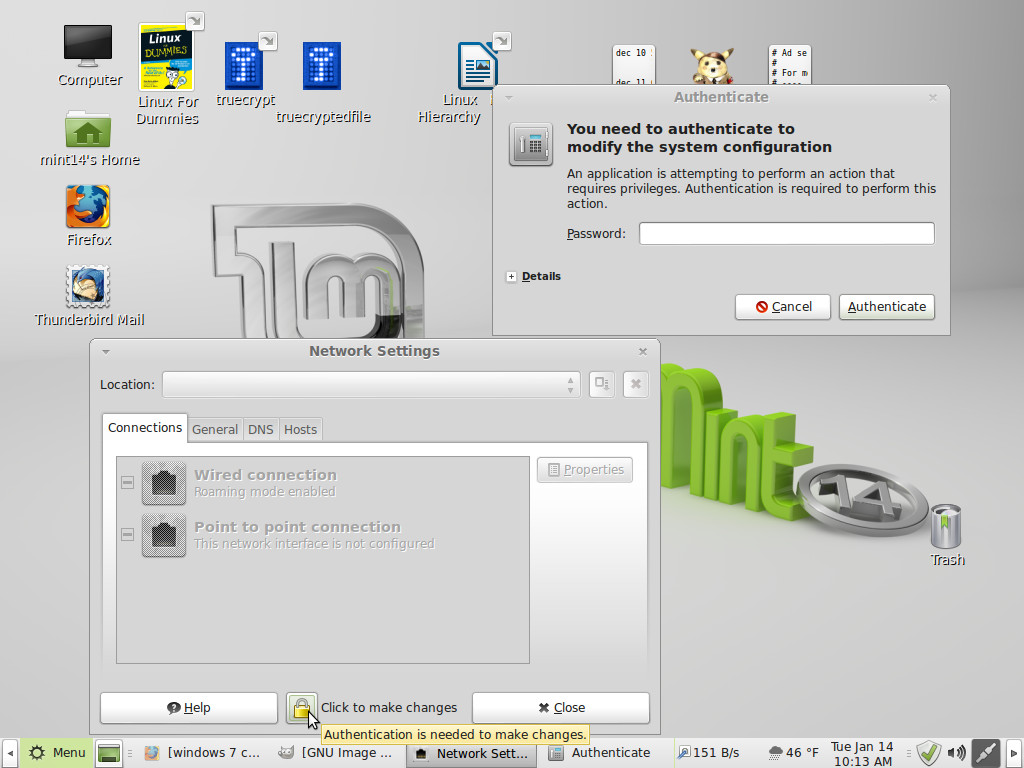Cancel the authentication dialog
The width and height of the screenshot is (1024, 768).
pos(782,307)
